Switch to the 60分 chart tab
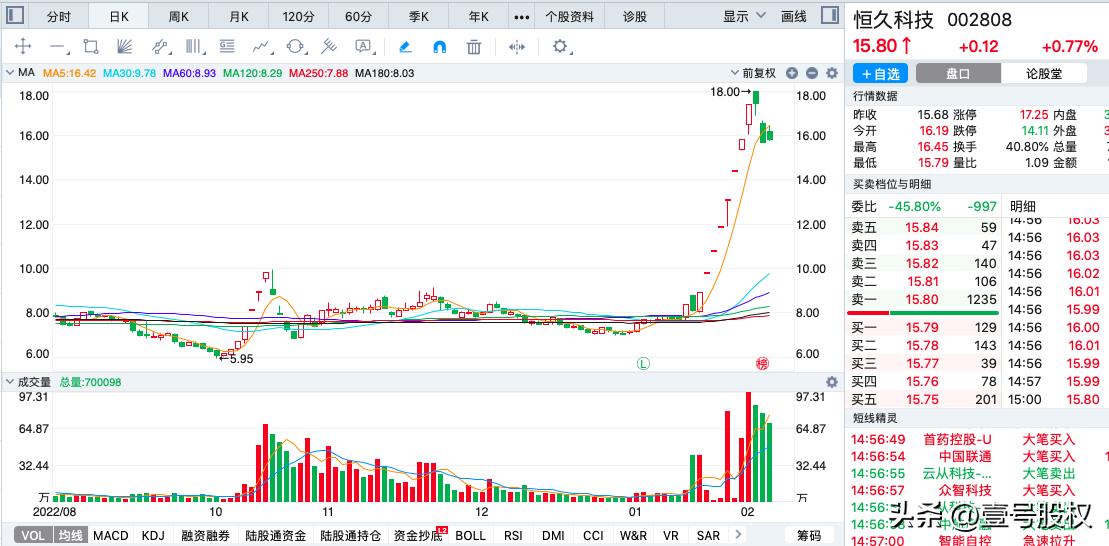The width and height of the screenshot is (1109, 546). tap(359, 16)
